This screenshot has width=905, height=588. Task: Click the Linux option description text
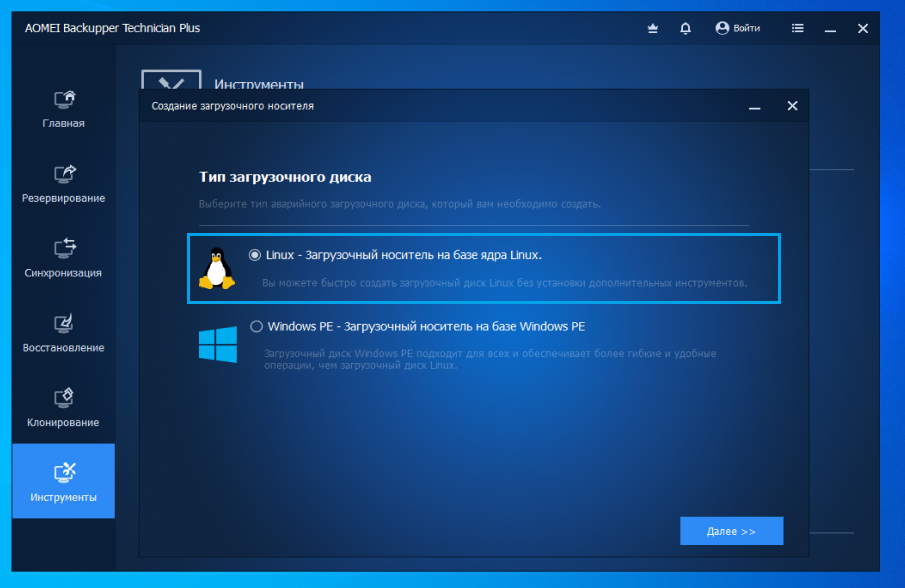pyautogui.click(x=504, y=283)
